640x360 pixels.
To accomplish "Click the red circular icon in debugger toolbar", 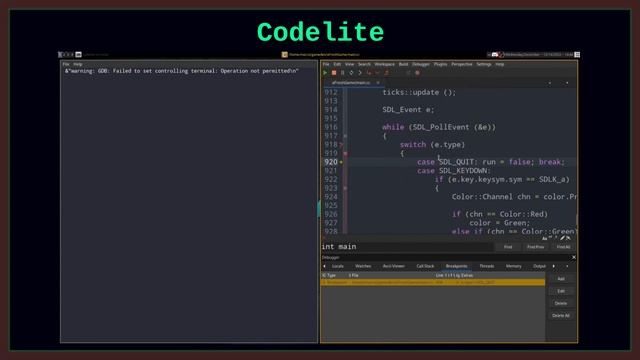I will [x=417, y=73].
